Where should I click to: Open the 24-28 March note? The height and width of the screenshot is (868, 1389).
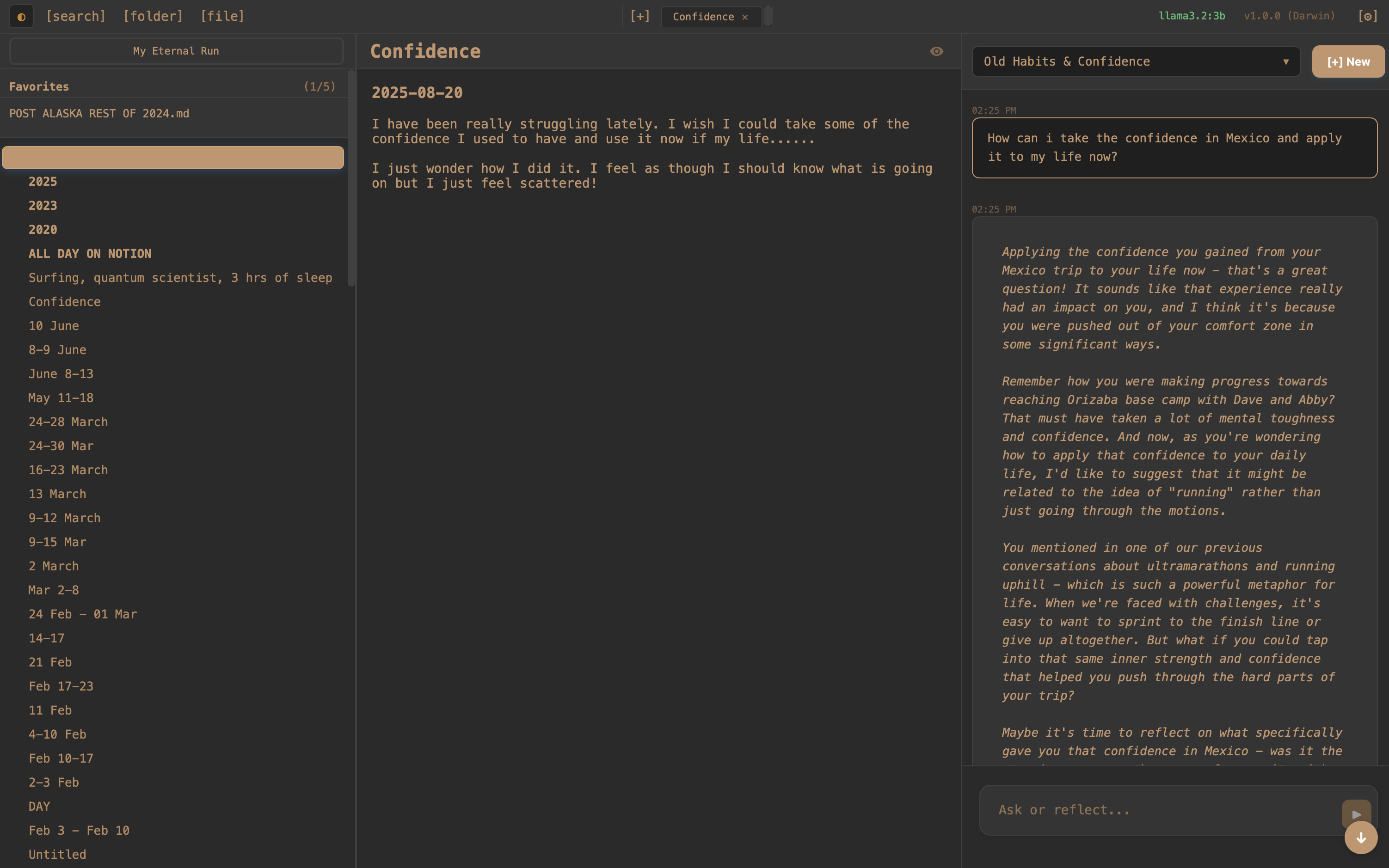point(68,422)
